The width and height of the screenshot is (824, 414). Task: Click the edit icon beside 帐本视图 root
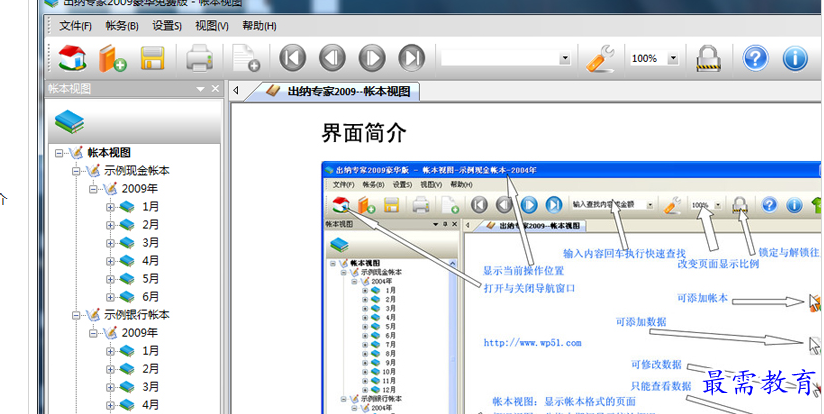tap(76, 152)
